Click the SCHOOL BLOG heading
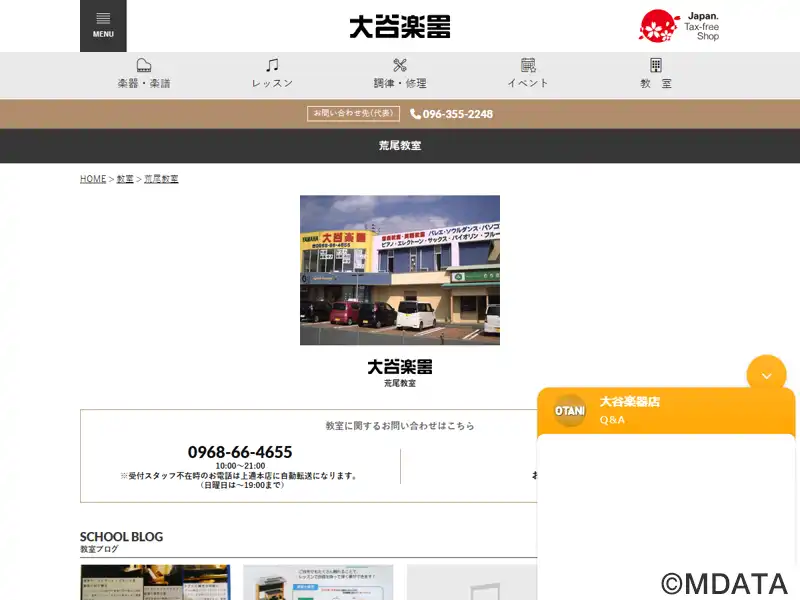The width and height of the screenshot is (800, 600). click(x=121, y=537)
